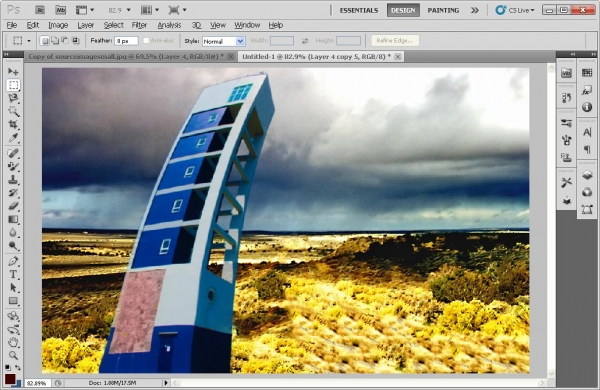Select the Pen tool
Screen dimensions: 600x390
point(13,261)
